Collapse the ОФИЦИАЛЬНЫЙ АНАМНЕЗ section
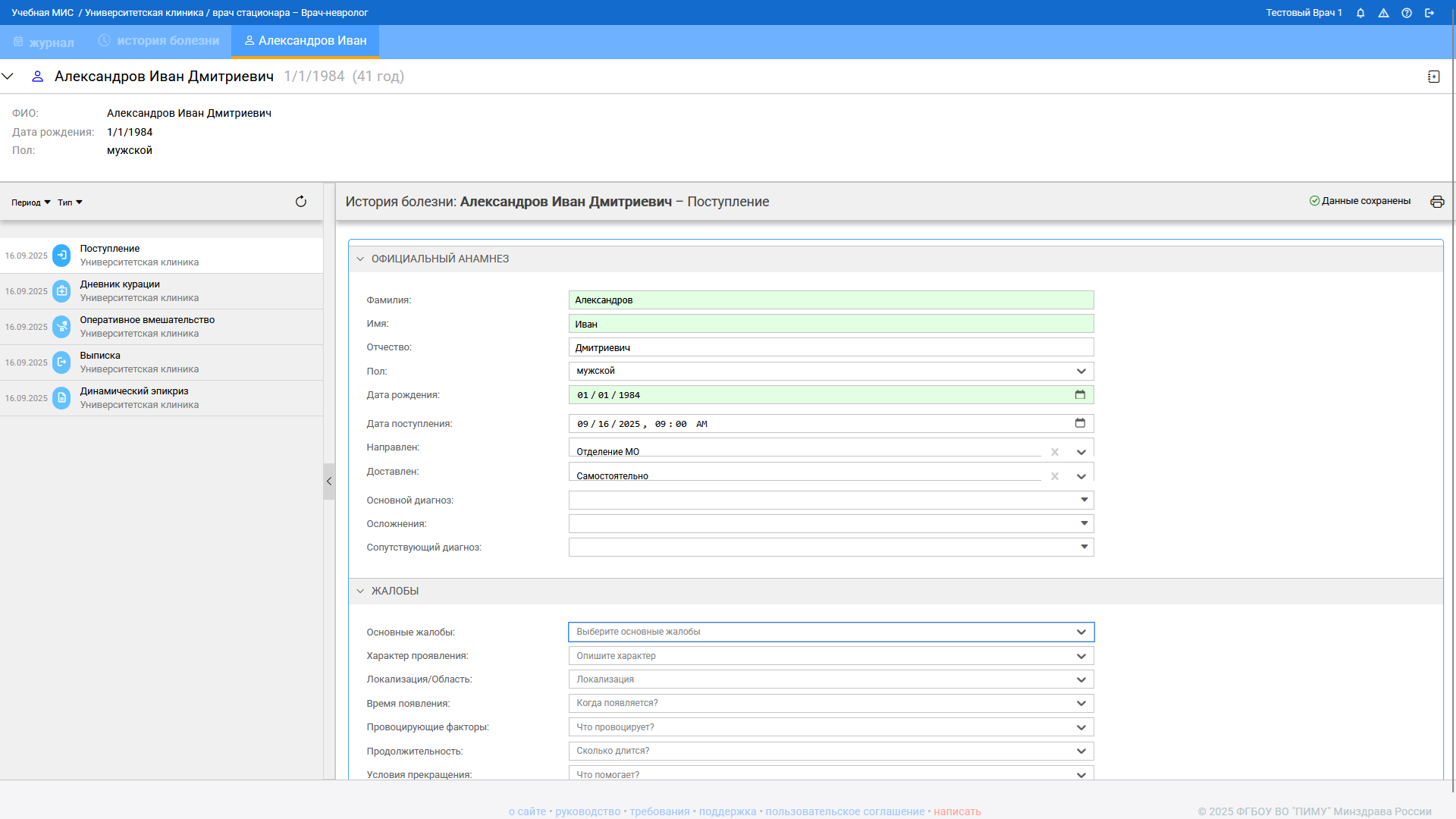 tap(360, 259)
